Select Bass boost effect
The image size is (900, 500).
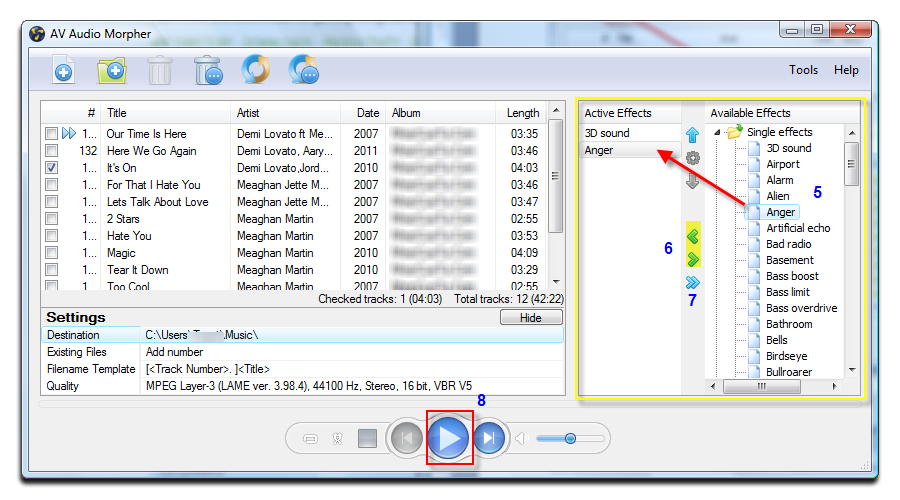click(x=792, y=276)
